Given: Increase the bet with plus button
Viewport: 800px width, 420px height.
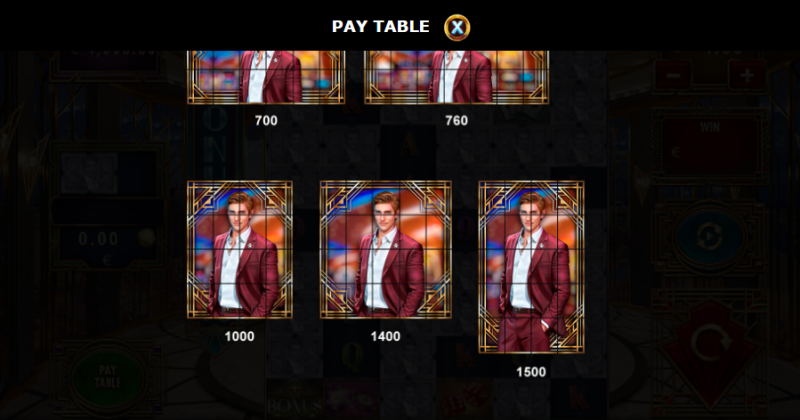Looking at the screenshot, I should (x=747, y=76).
